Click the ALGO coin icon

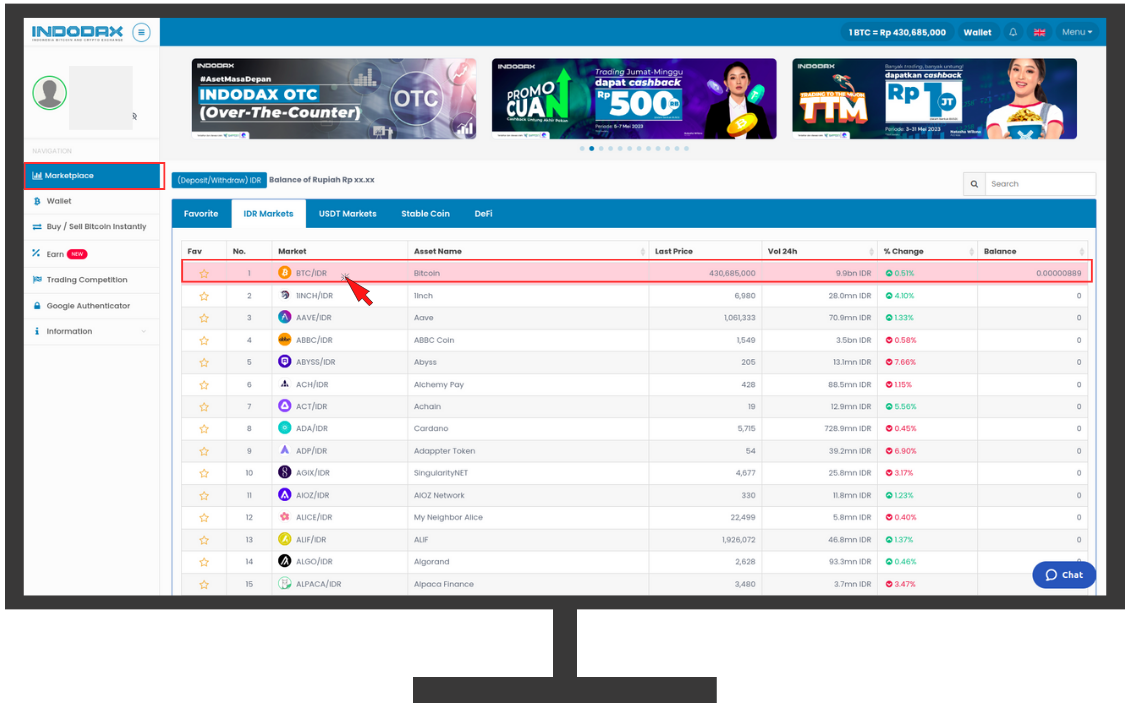pyautogui.click(x=285, y=561)
